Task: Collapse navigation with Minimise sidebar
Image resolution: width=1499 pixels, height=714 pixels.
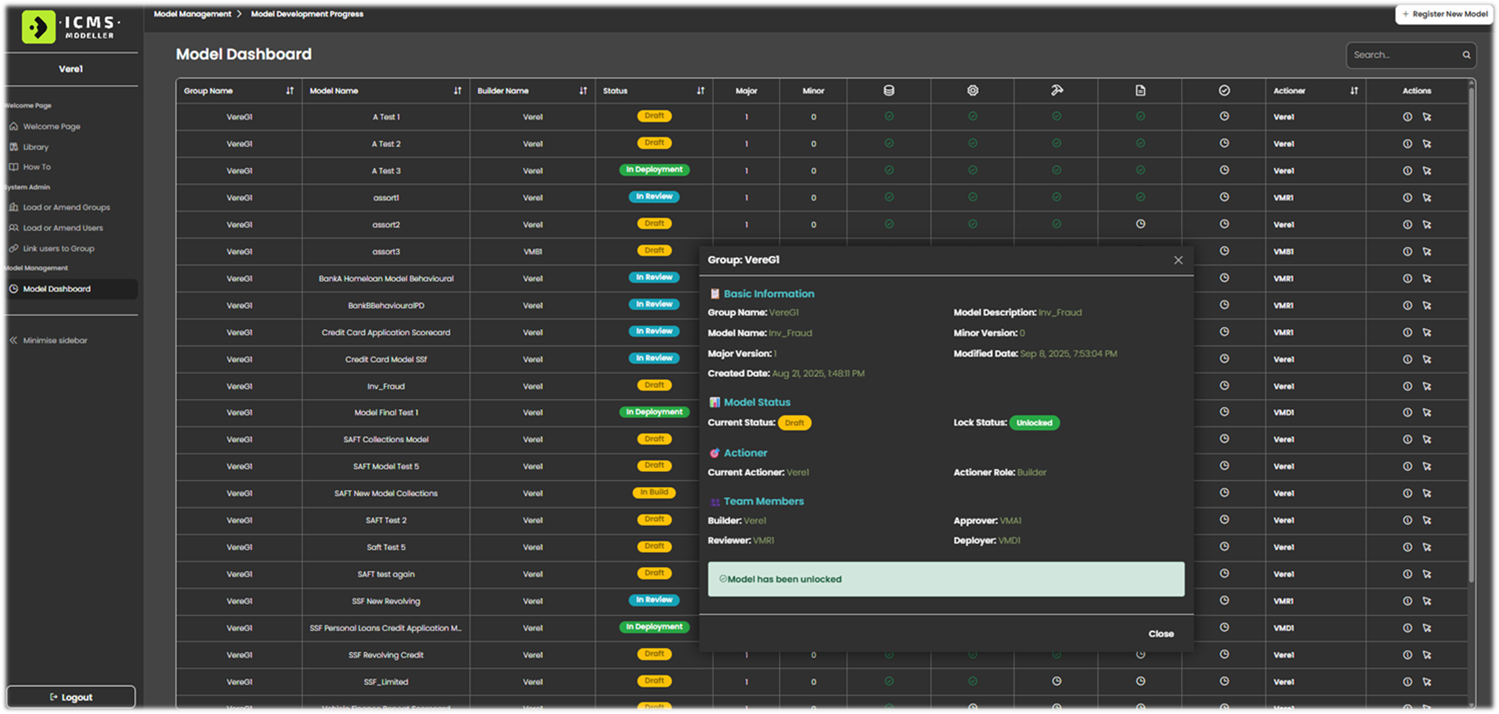Action: (55, 341)
